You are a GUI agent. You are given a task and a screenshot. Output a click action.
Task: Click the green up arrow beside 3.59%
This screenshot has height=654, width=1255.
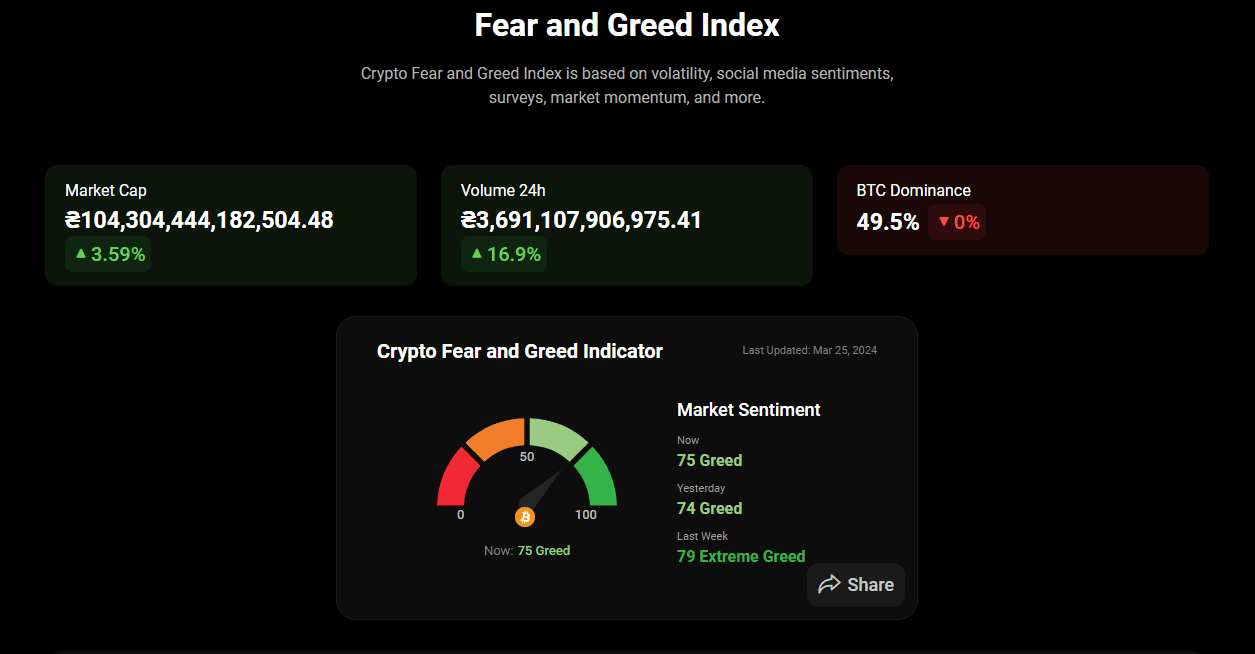pos(81,254)
